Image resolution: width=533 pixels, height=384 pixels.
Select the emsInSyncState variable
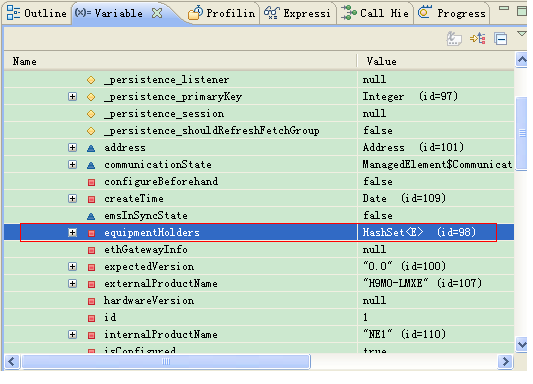[146, 215]
